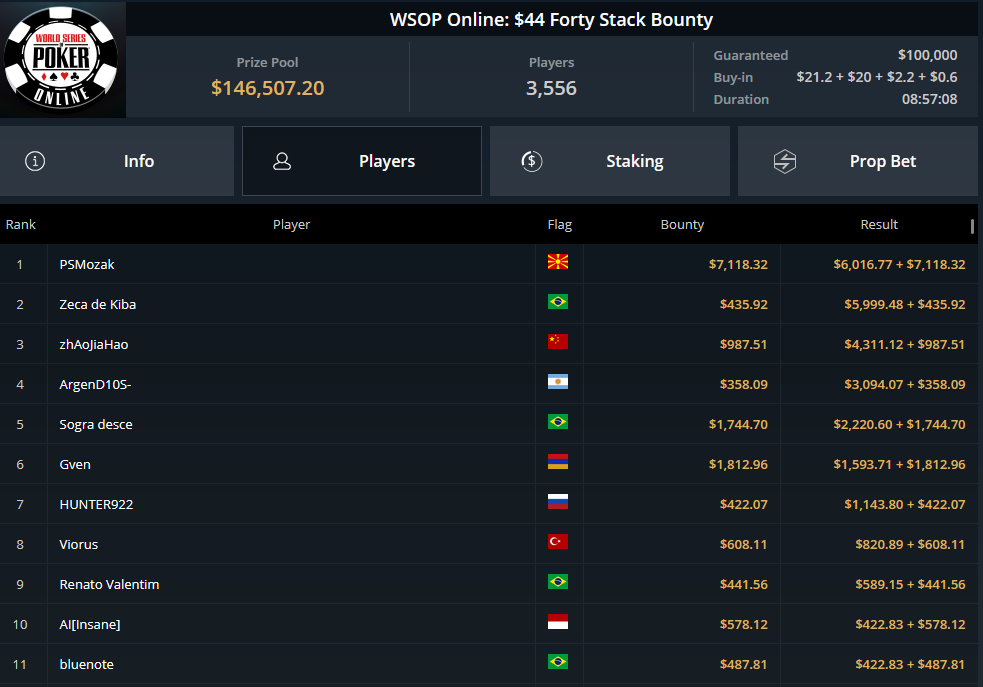Click PSMozak's North Macedonia flag
983x687 pixels.
click(x=558, y=262)
